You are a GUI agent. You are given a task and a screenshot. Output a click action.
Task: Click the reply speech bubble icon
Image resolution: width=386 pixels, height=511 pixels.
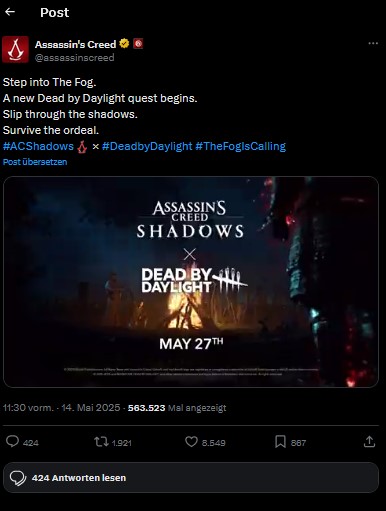[12, 442]
